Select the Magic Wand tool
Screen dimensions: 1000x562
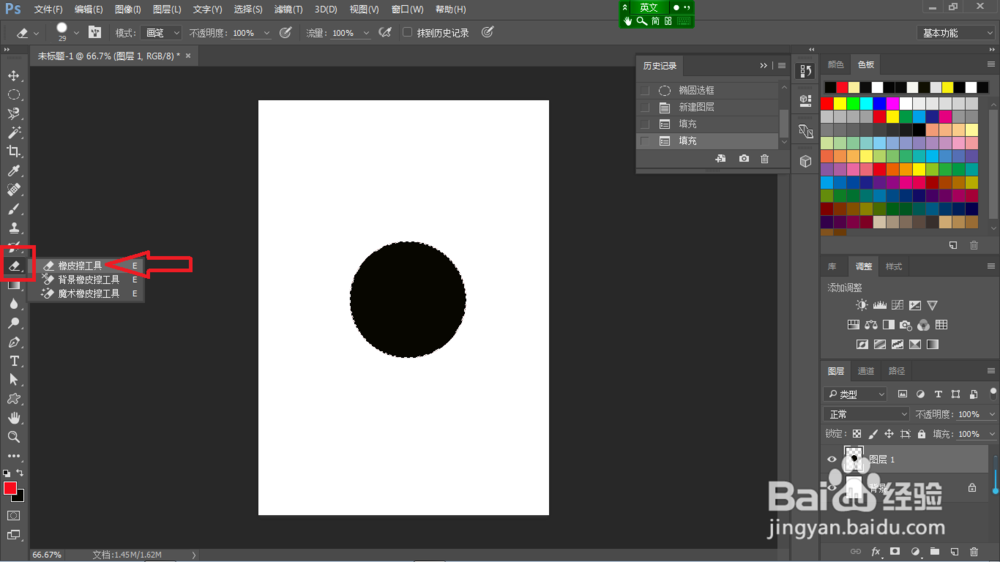coord(13,133)
